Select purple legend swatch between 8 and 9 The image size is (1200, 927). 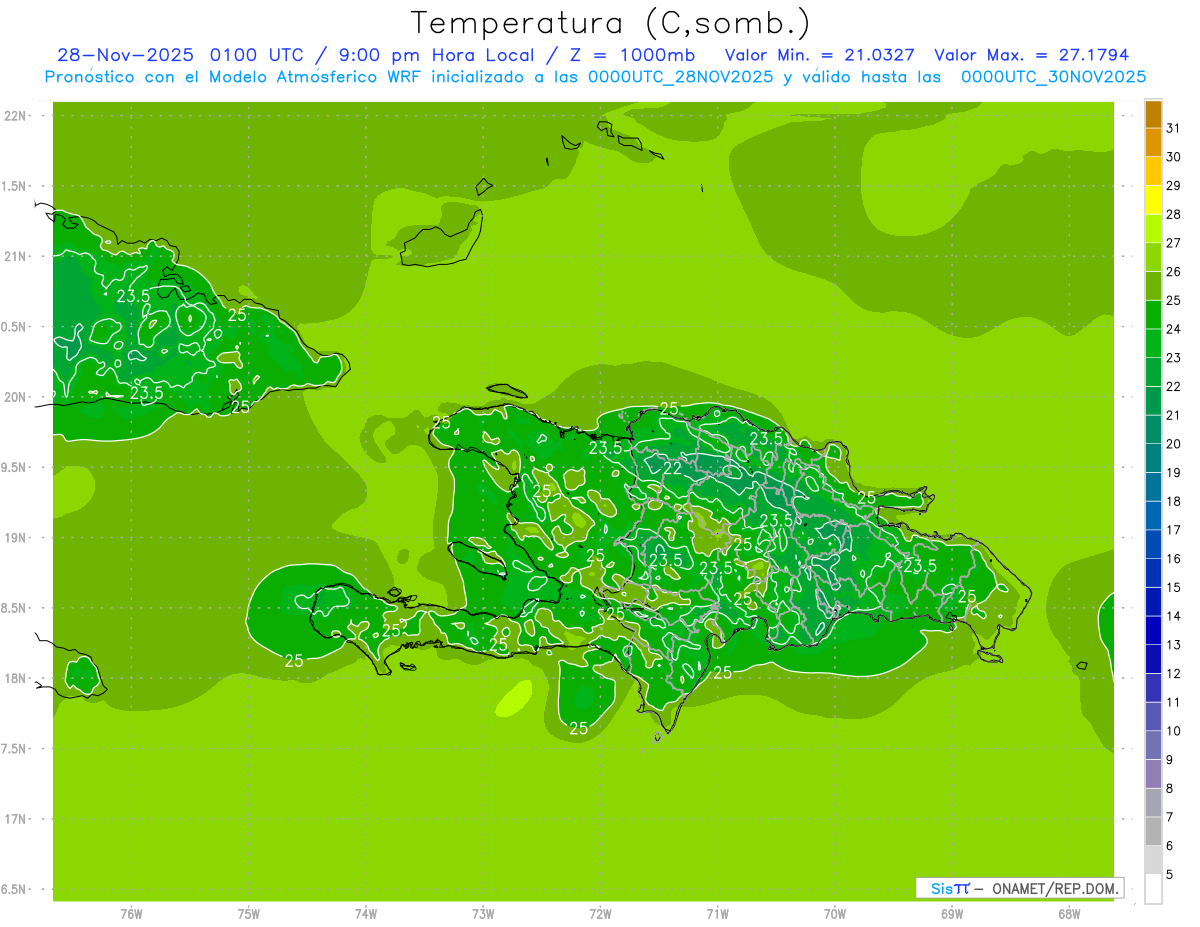[x=1153, y=774]
